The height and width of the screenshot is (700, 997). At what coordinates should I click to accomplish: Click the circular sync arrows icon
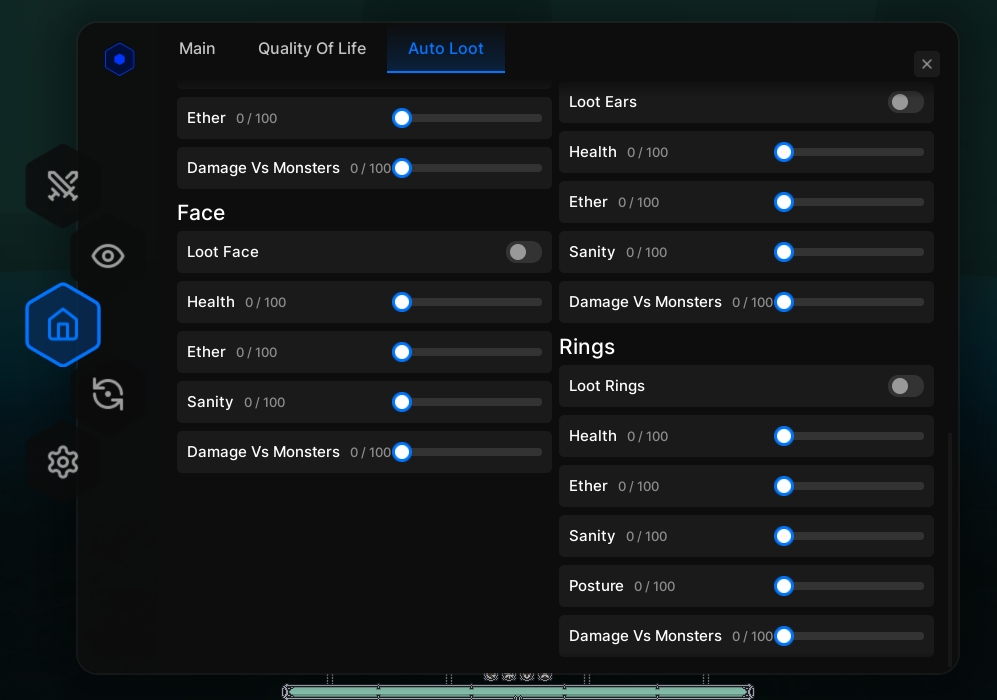(107, 394)
